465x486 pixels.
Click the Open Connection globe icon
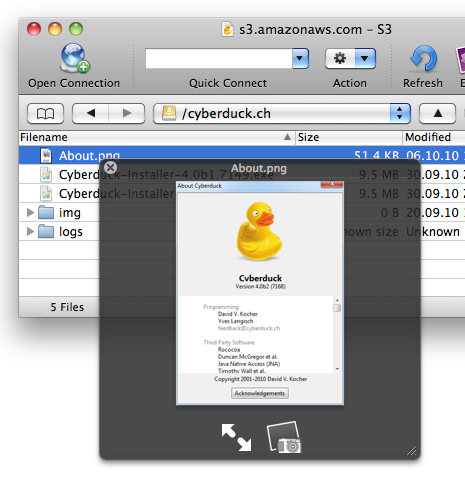pyautogui.click(x=75, y=58)
